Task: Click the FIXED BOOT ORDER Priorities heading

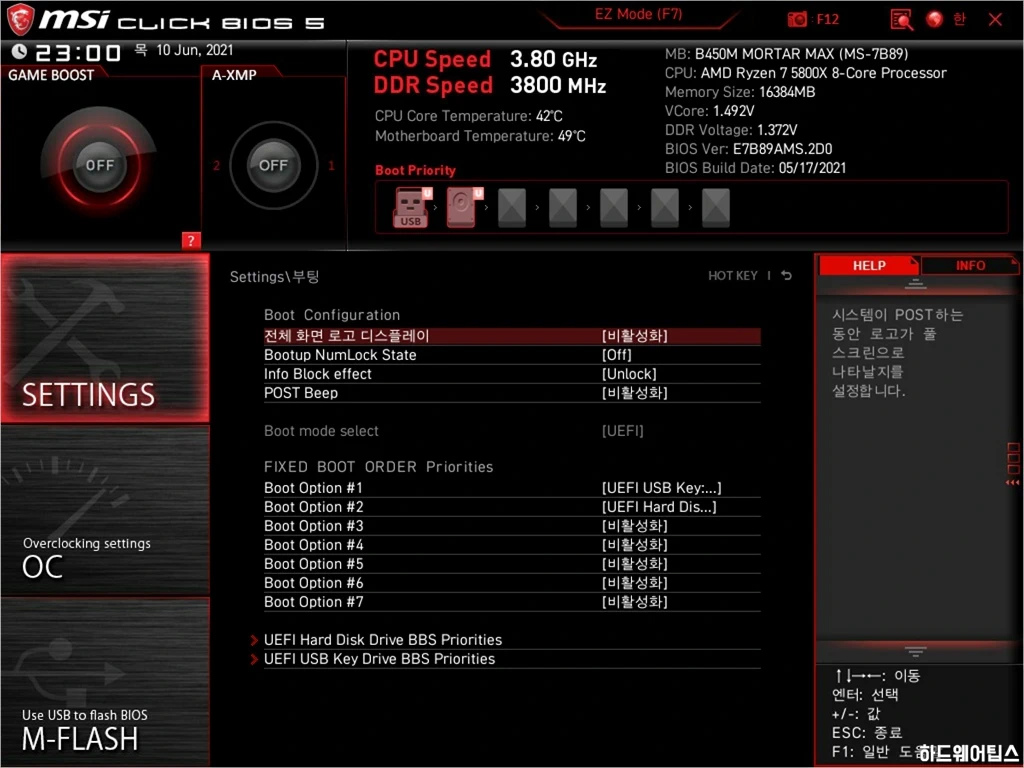Action: (x=378, y=467)
